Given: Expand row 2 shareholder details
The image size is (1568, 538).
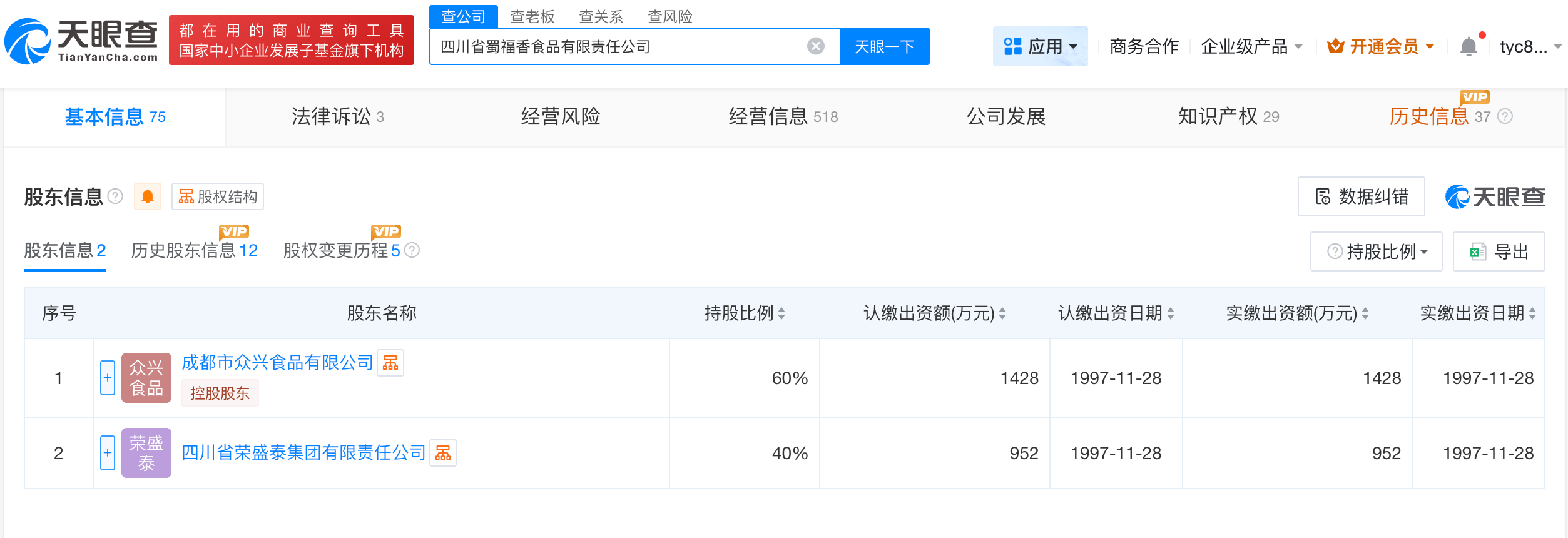Looking at the screenshot, I should [108, 453].
